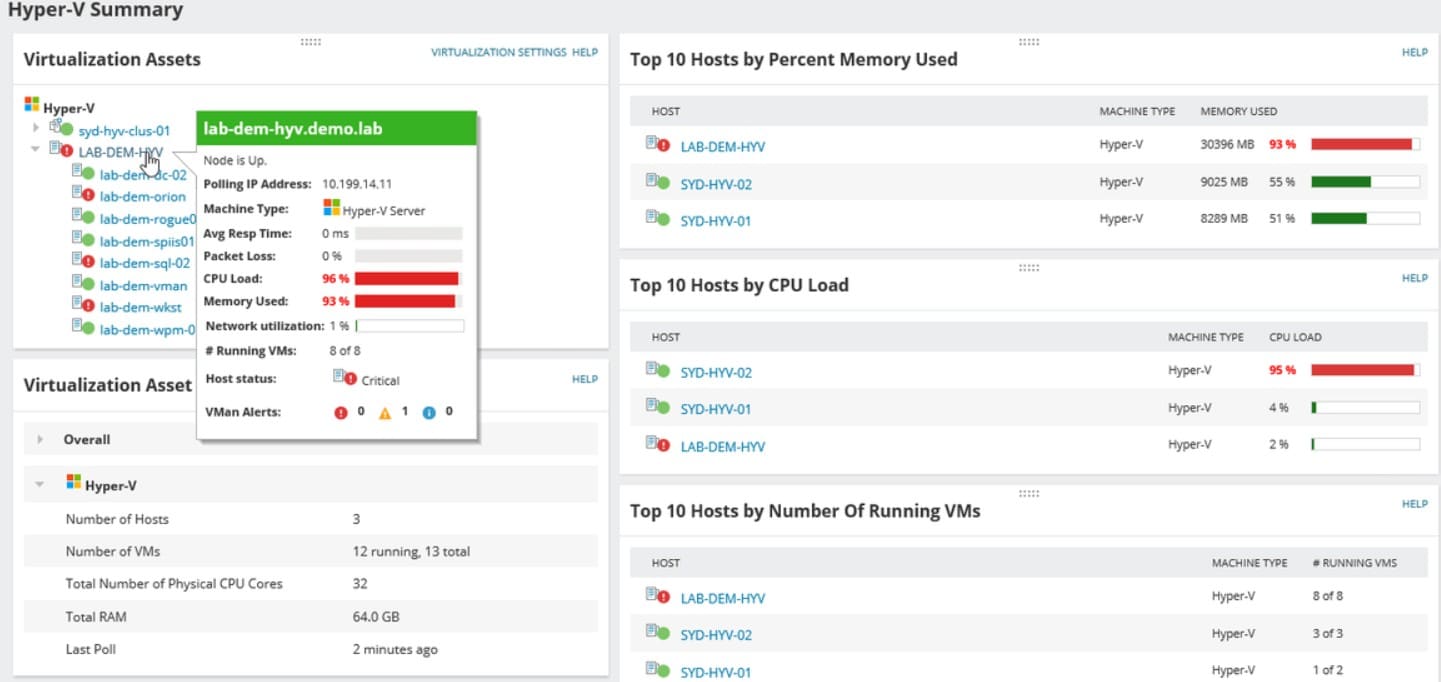
Task: Click the Hyper-V Server logo icon in the tooltip
Action: 332,207
